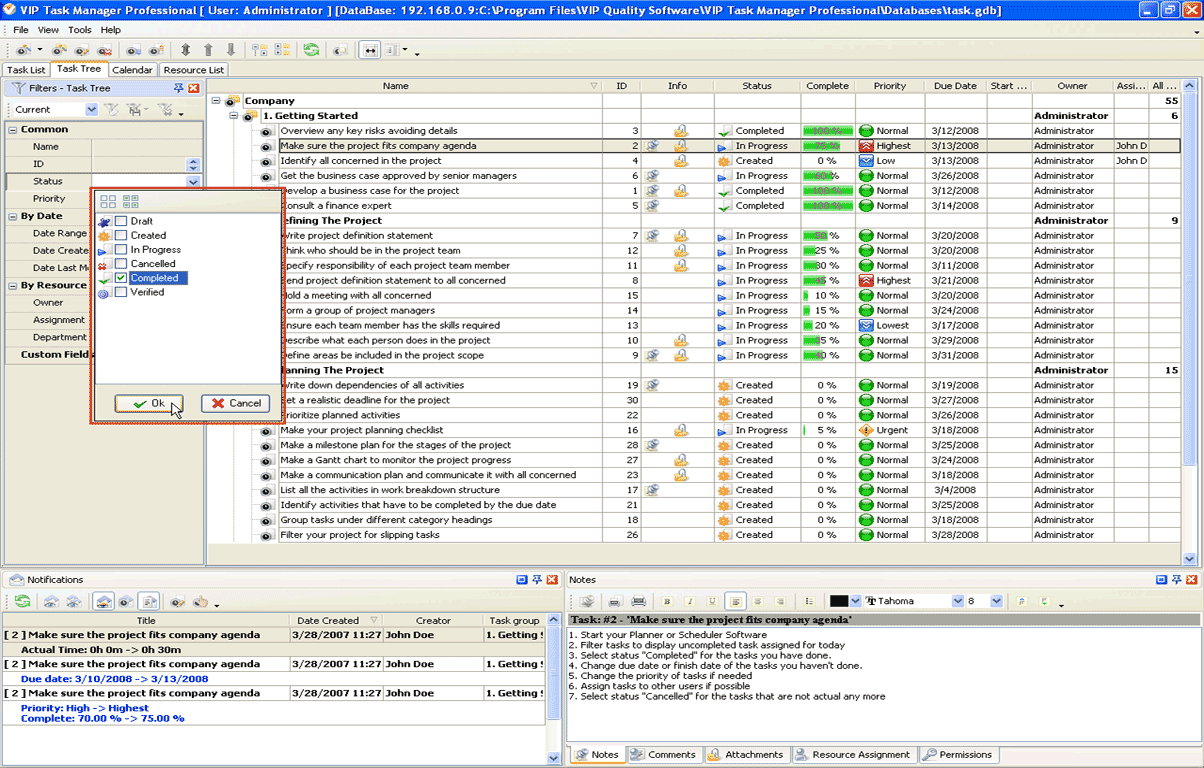This screenshot has height=768, width=1204.
Task: Click the fit-columns-width icon in the main toolbar
Action: pyautogui.click(x=370, y=50)
